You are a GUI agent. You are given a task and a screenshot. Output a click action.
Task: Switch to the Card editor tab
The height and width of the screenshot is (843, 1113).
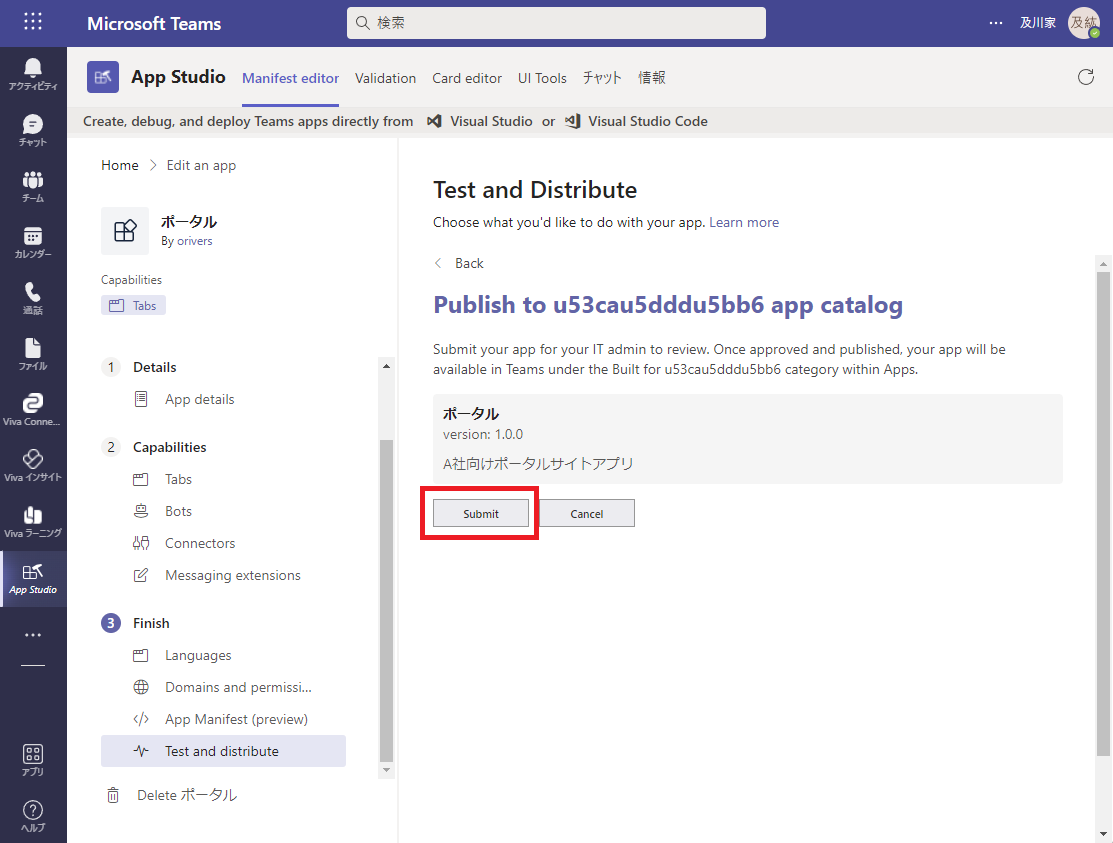point(467,78)
